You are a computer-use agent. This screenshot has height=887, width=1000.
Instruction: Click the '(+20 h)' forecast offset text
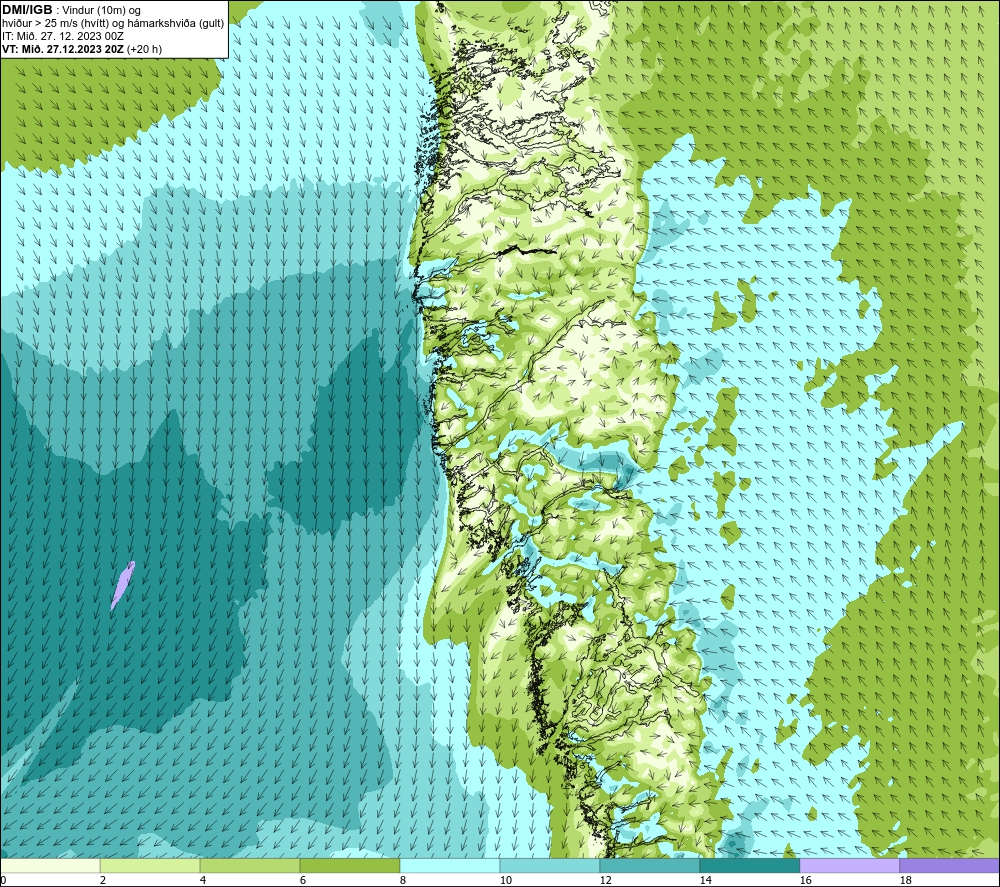144,49
